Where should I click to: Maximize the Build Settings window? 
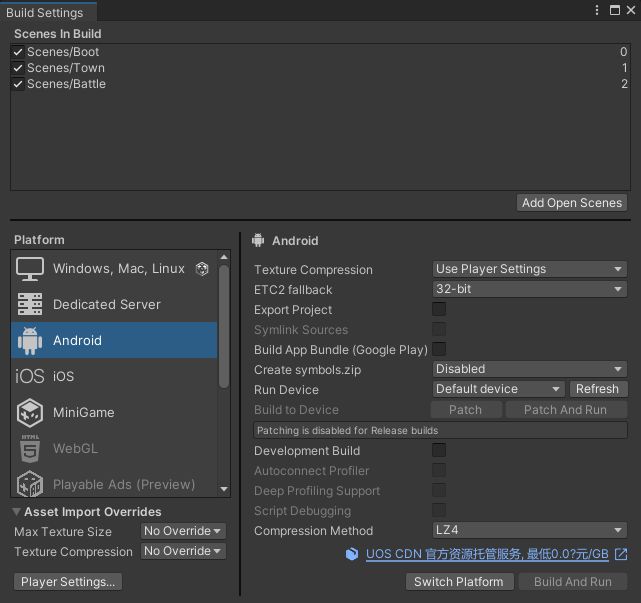pos(614,10)
